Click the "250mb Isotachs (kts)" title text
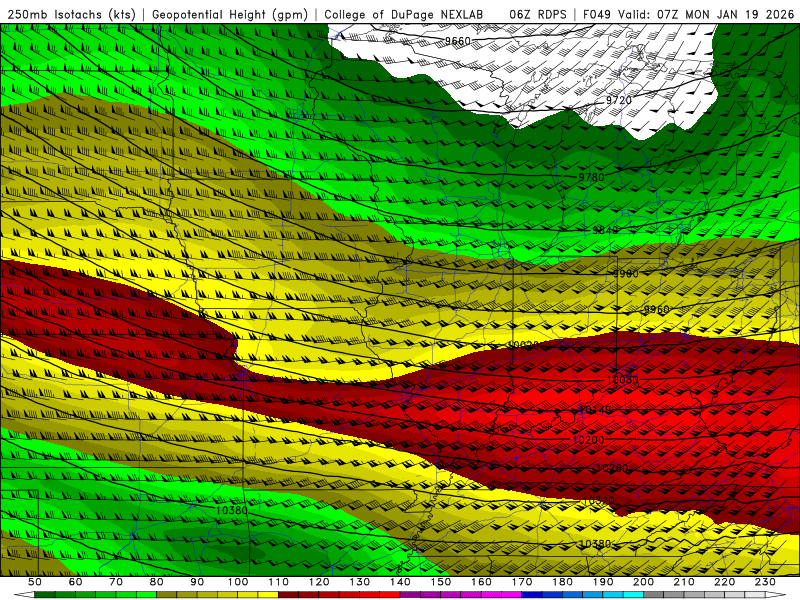Viewport: 800px width, 600px height. (x=72, y=14)
